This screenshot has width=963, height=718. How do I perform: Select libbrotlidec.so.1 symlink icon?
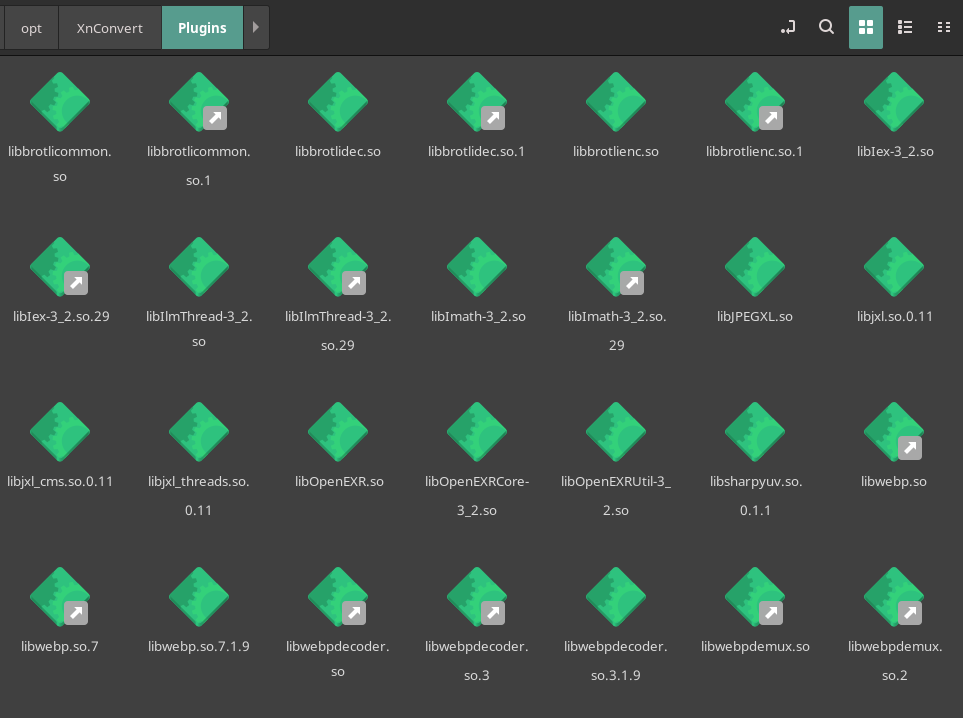[x=477, y=102]
